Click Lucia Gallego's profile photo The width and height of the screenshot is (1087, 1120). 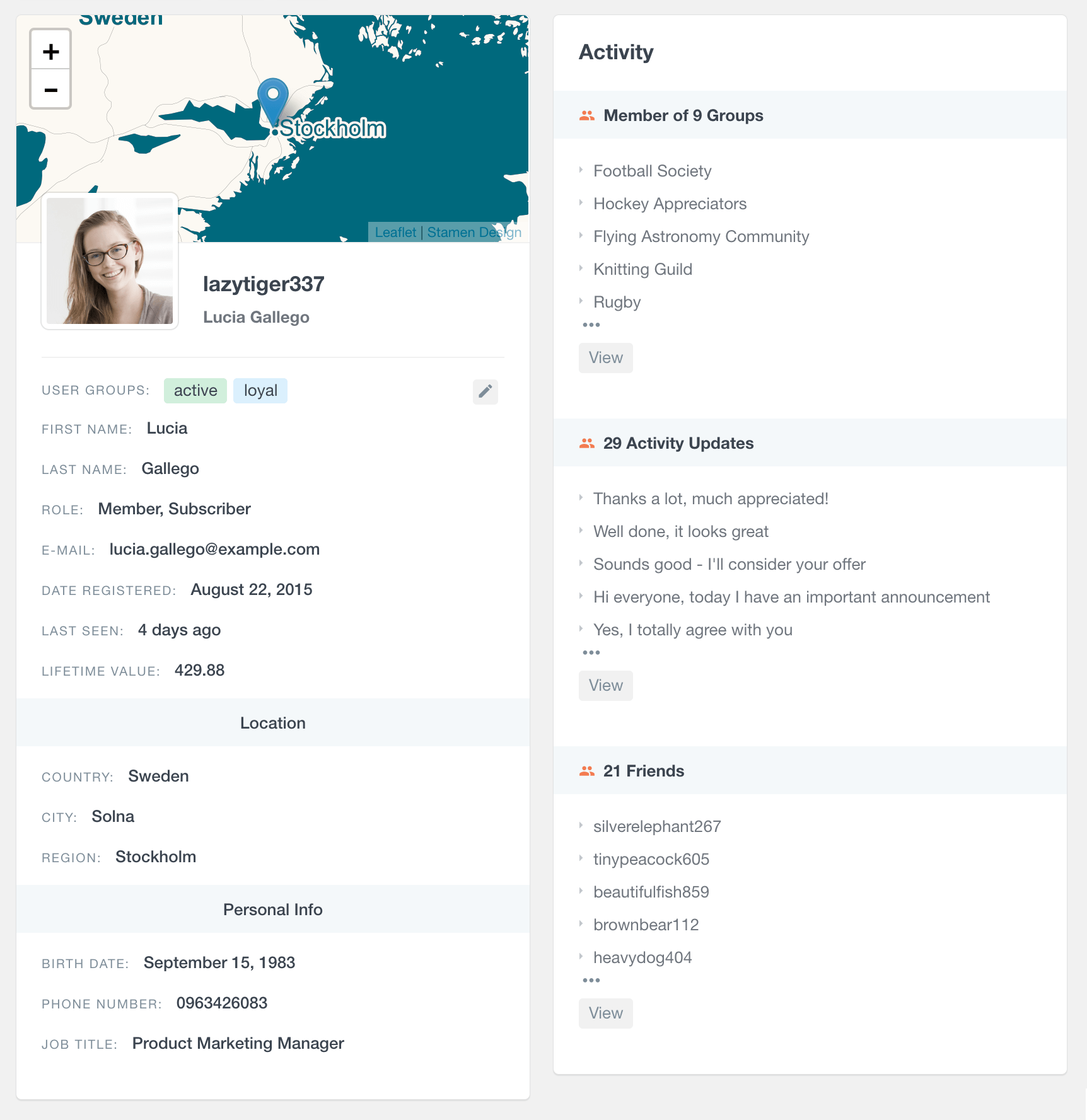coord(109,260)
